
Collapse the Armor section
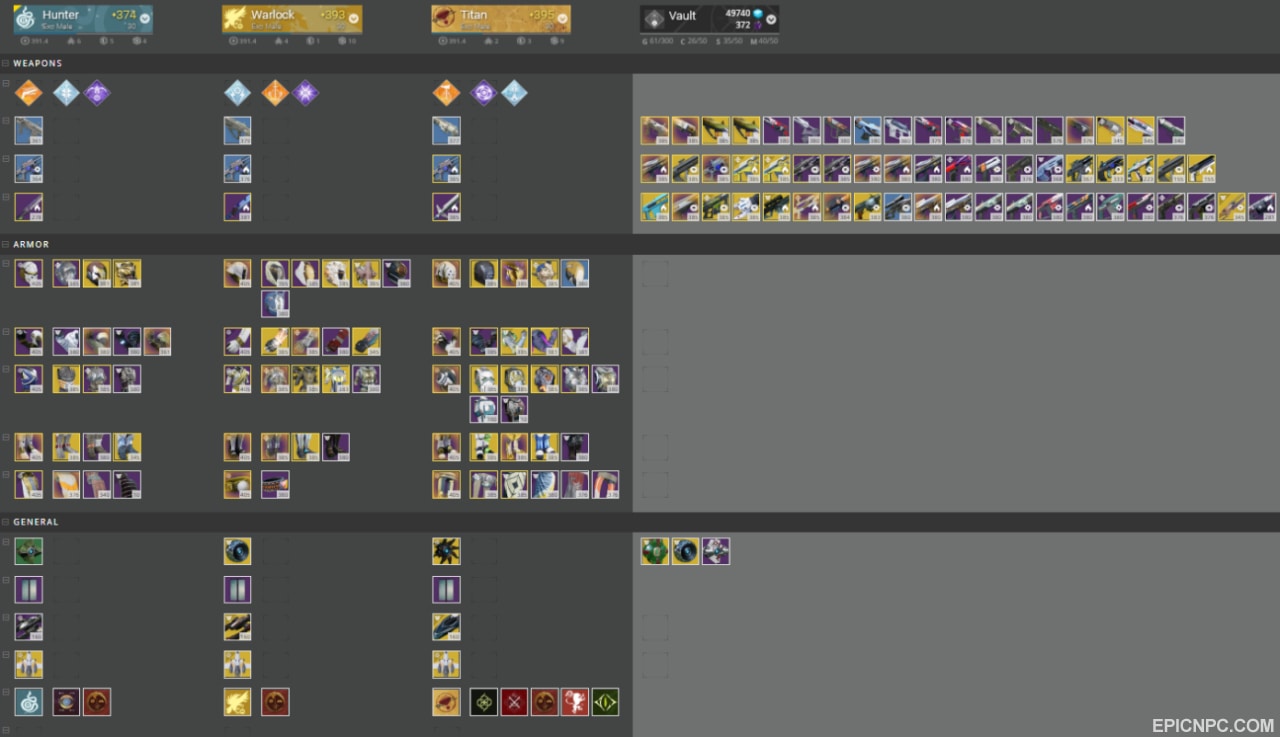(x=6, y=244)
